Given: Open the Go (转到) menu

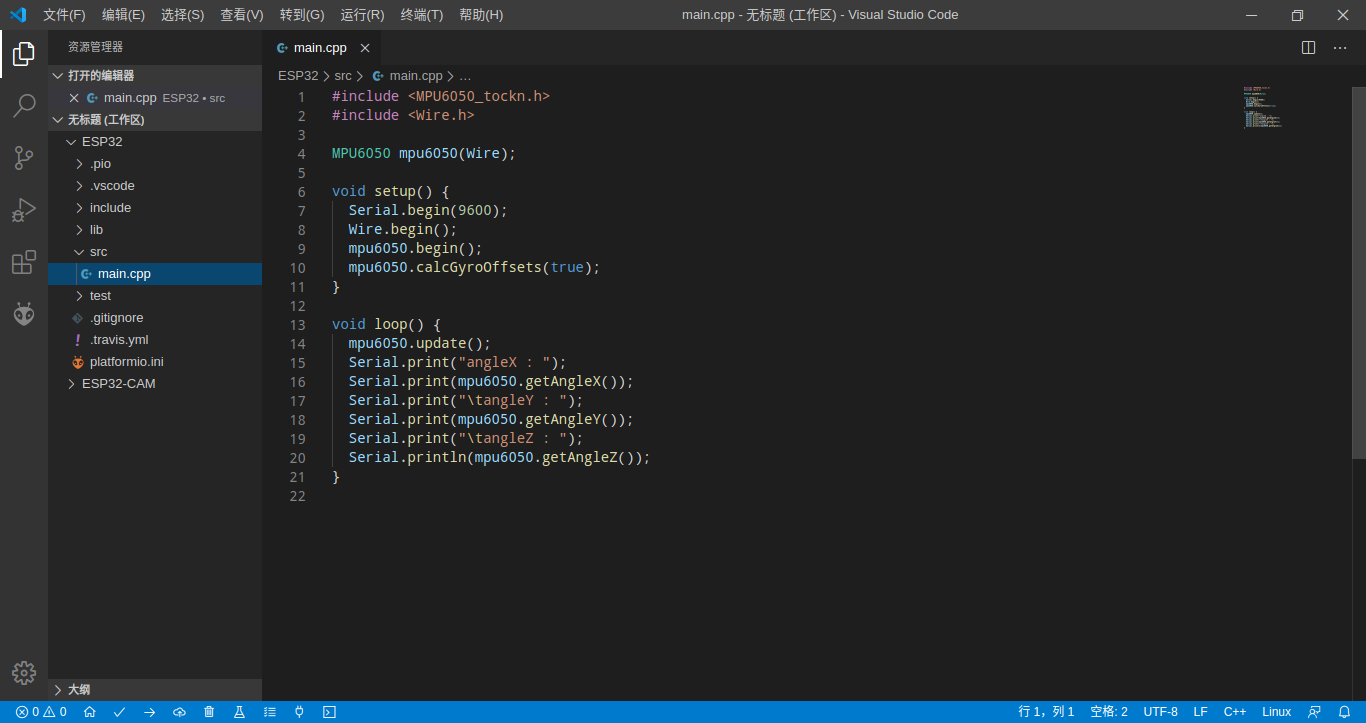Looking at the screenshot, I should click(302, 15).
